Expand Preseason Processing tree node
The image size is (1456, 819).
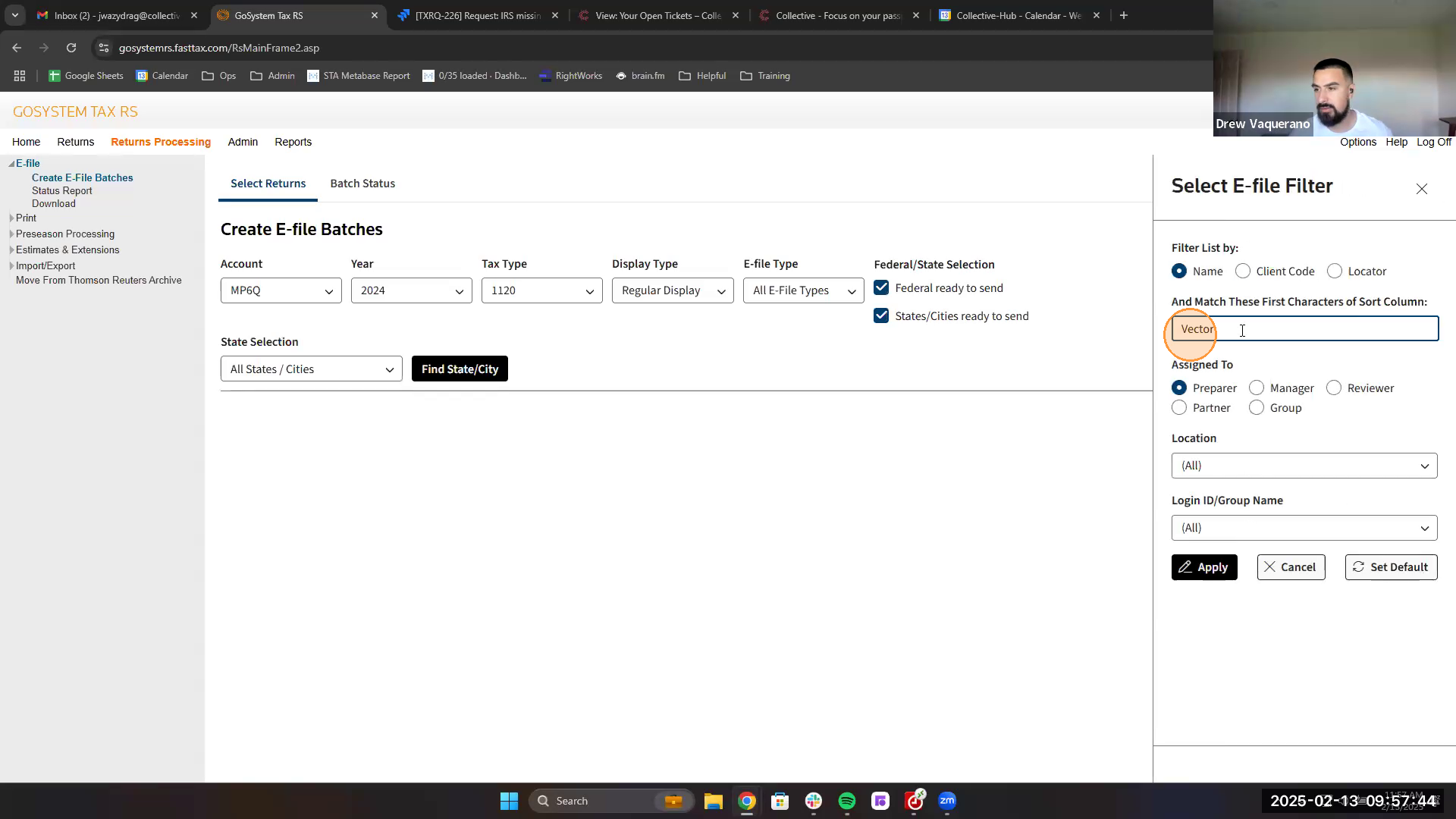click(11, 234)
